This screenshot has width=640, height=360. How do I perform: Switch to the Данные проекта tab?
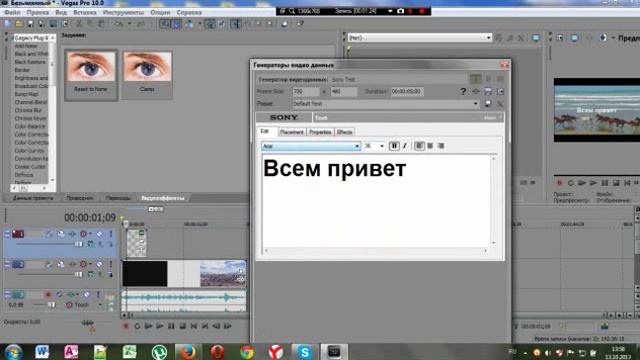pyautogui.click(x=33, y=198)
